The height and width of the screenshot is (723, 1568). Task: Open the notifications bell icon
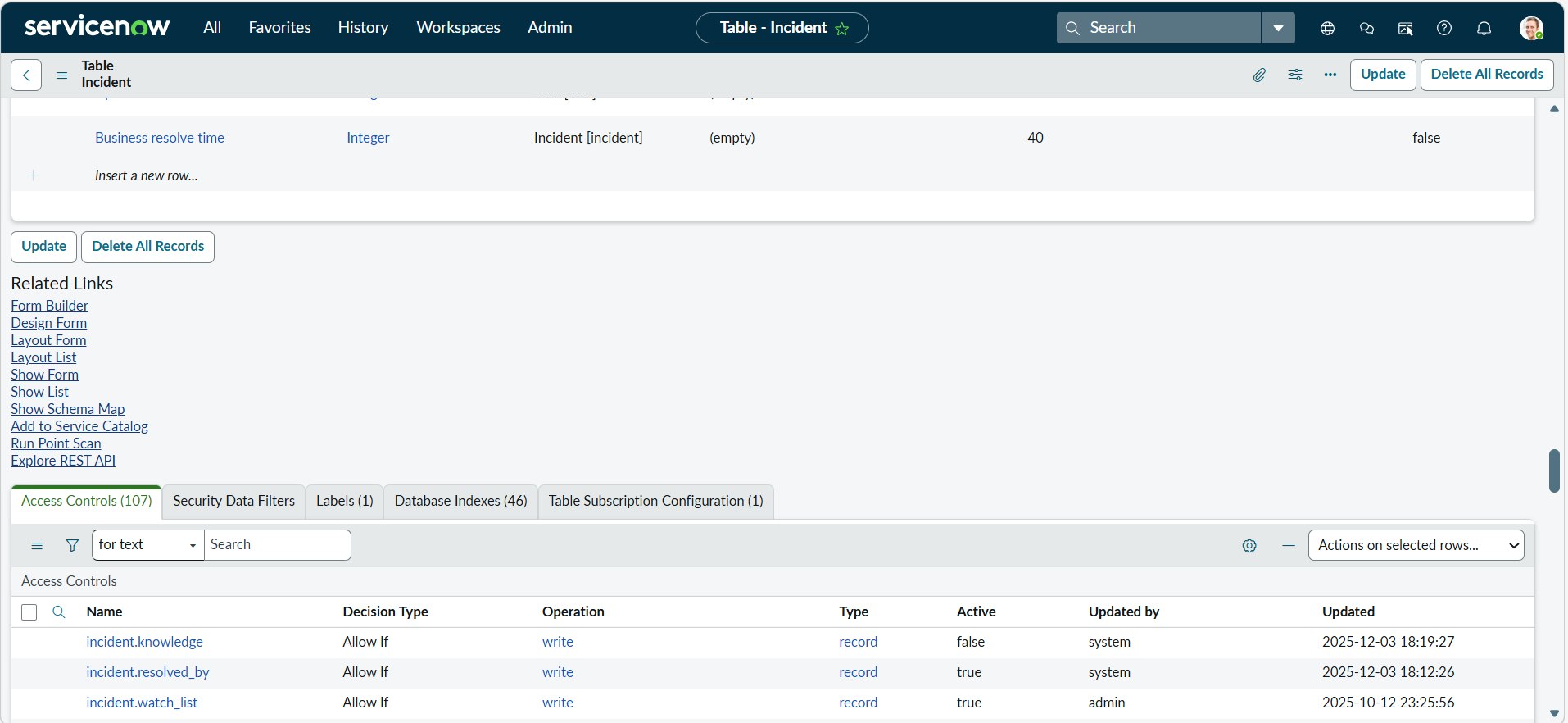[x=1484, y=28]
